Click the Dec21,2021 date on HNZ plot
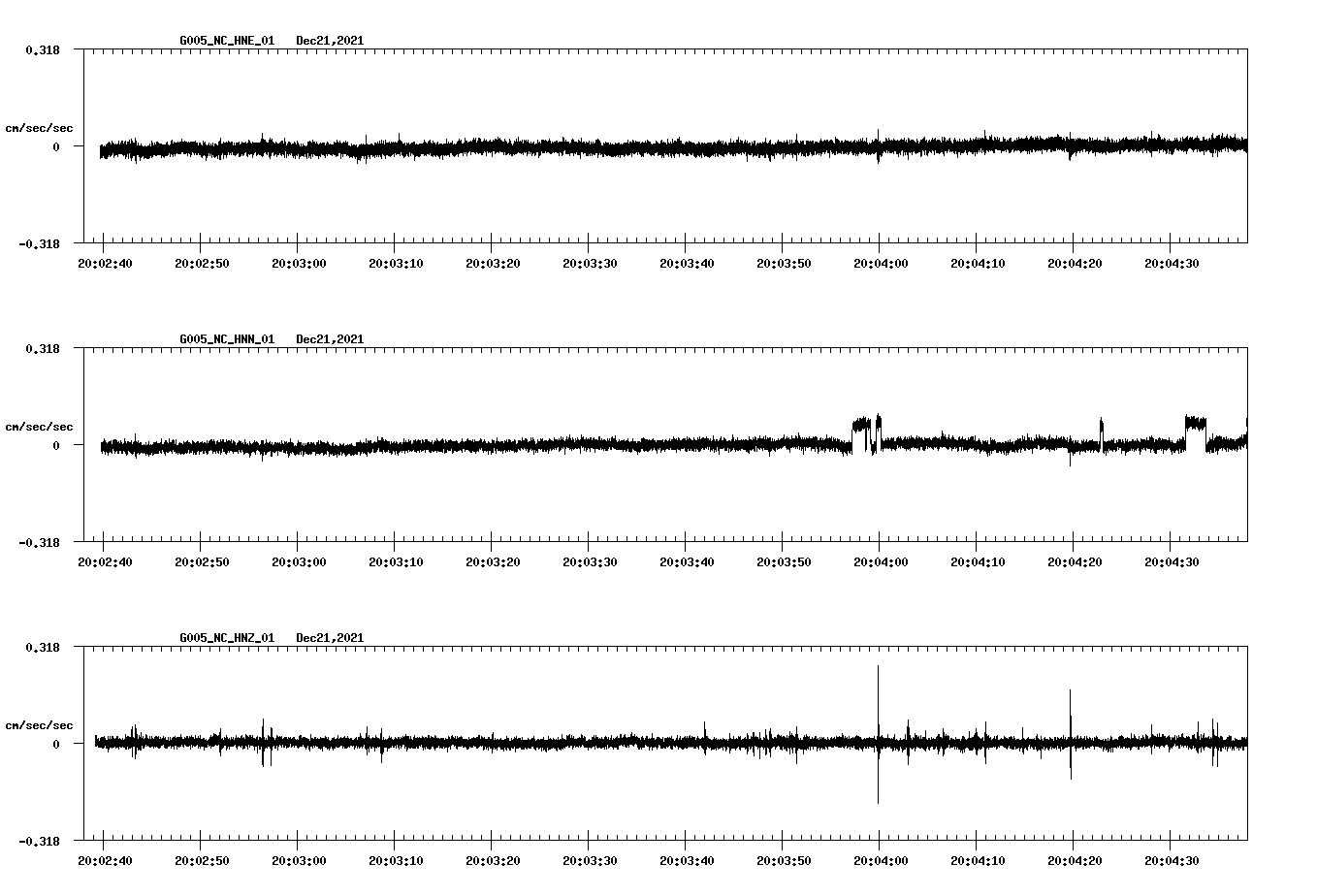1317x896 pixels. pos(330,638)
